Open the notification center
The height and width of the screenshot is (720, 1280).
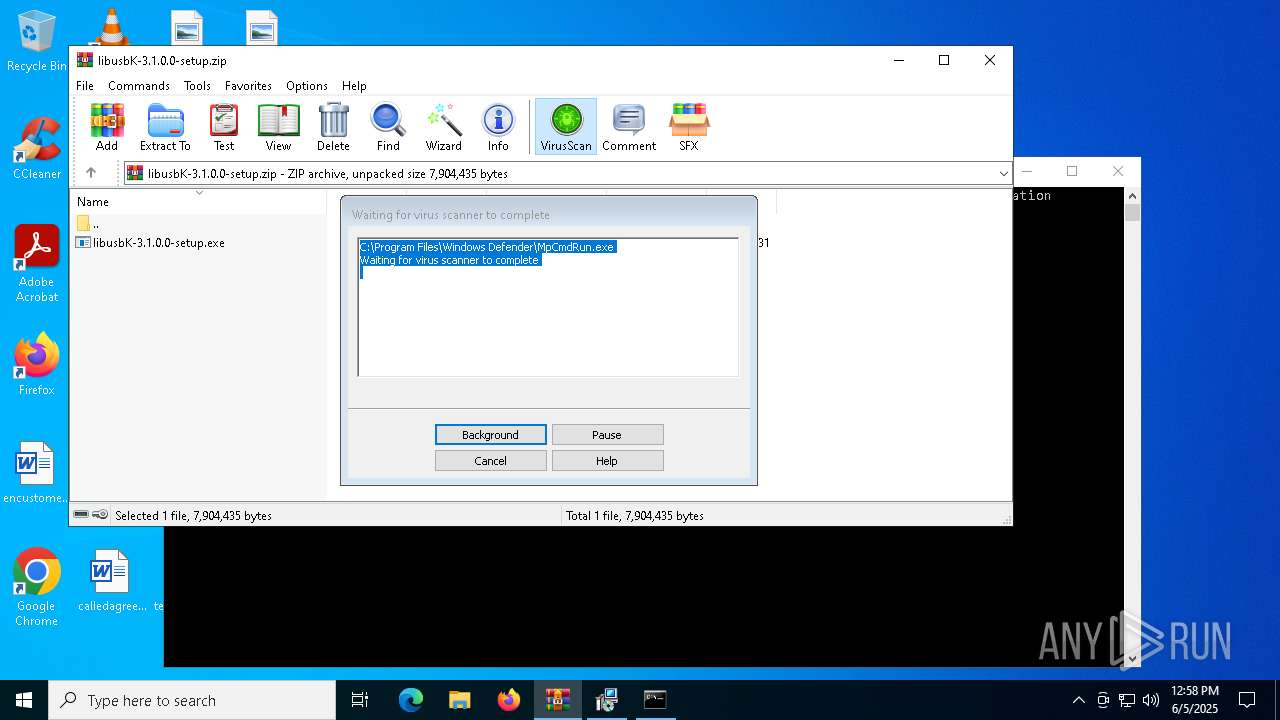[1247, 700]
